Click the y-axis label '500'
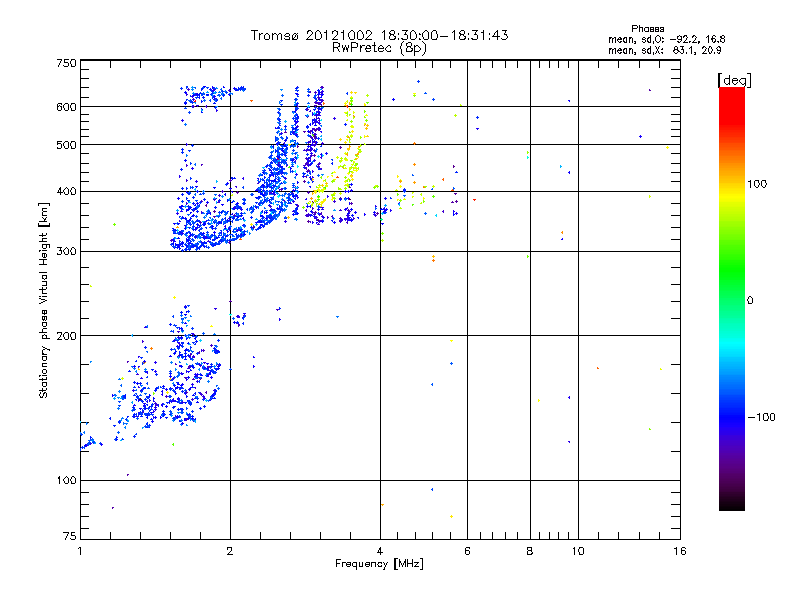 pos(66,145)
